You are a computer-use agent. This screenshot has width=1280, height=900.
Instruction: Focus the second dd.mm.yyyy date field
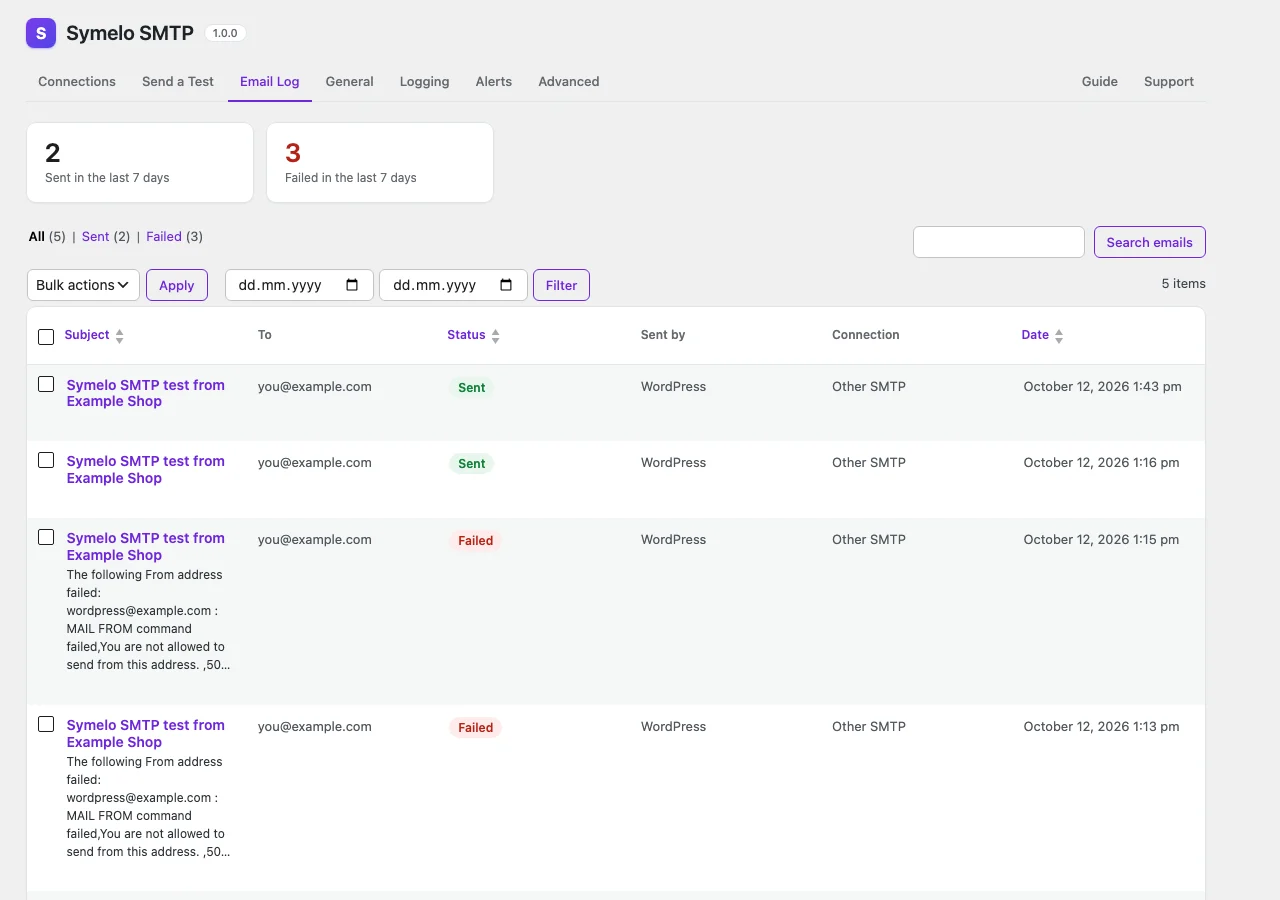coord(453,285)
